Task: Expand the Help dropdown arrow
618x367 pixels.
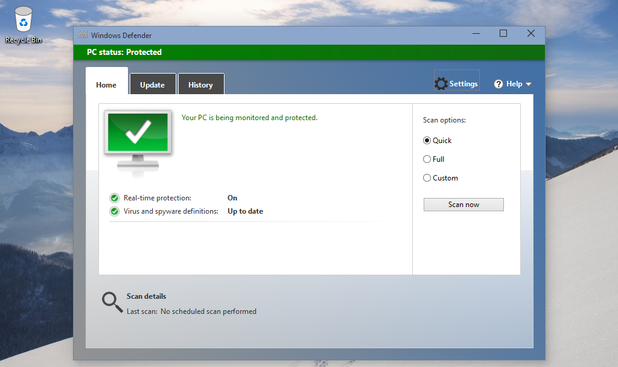Action: 529,84
